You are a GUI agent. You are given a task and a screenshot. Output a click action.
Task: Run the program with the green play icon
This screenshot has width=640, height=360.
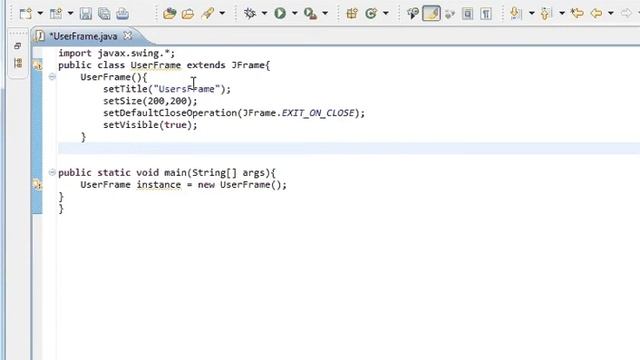(x=280, y=13)
